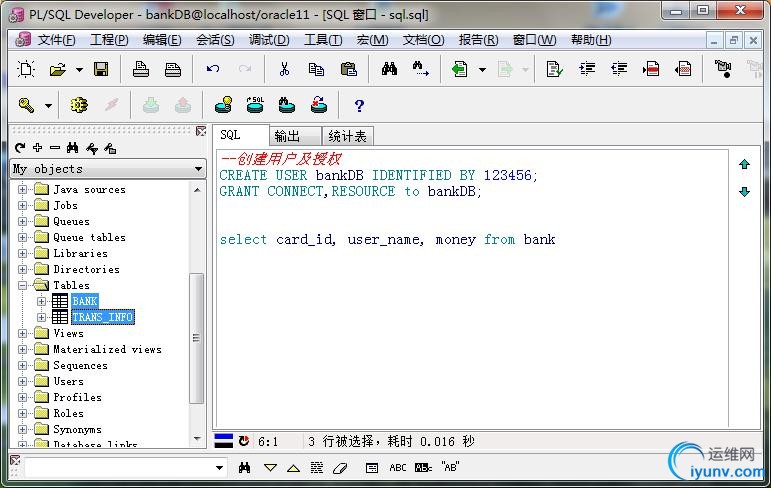Click the green navigate-back arrow icon
771x488 pixels.
tap(460, 69)
